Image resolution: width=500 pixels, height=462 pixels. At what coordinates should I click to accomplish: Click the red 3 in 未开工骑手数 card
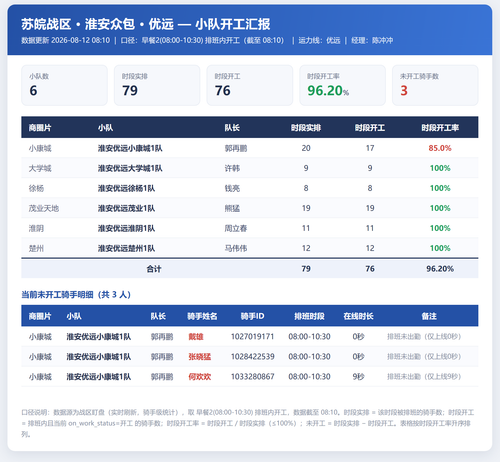point(404,91)
